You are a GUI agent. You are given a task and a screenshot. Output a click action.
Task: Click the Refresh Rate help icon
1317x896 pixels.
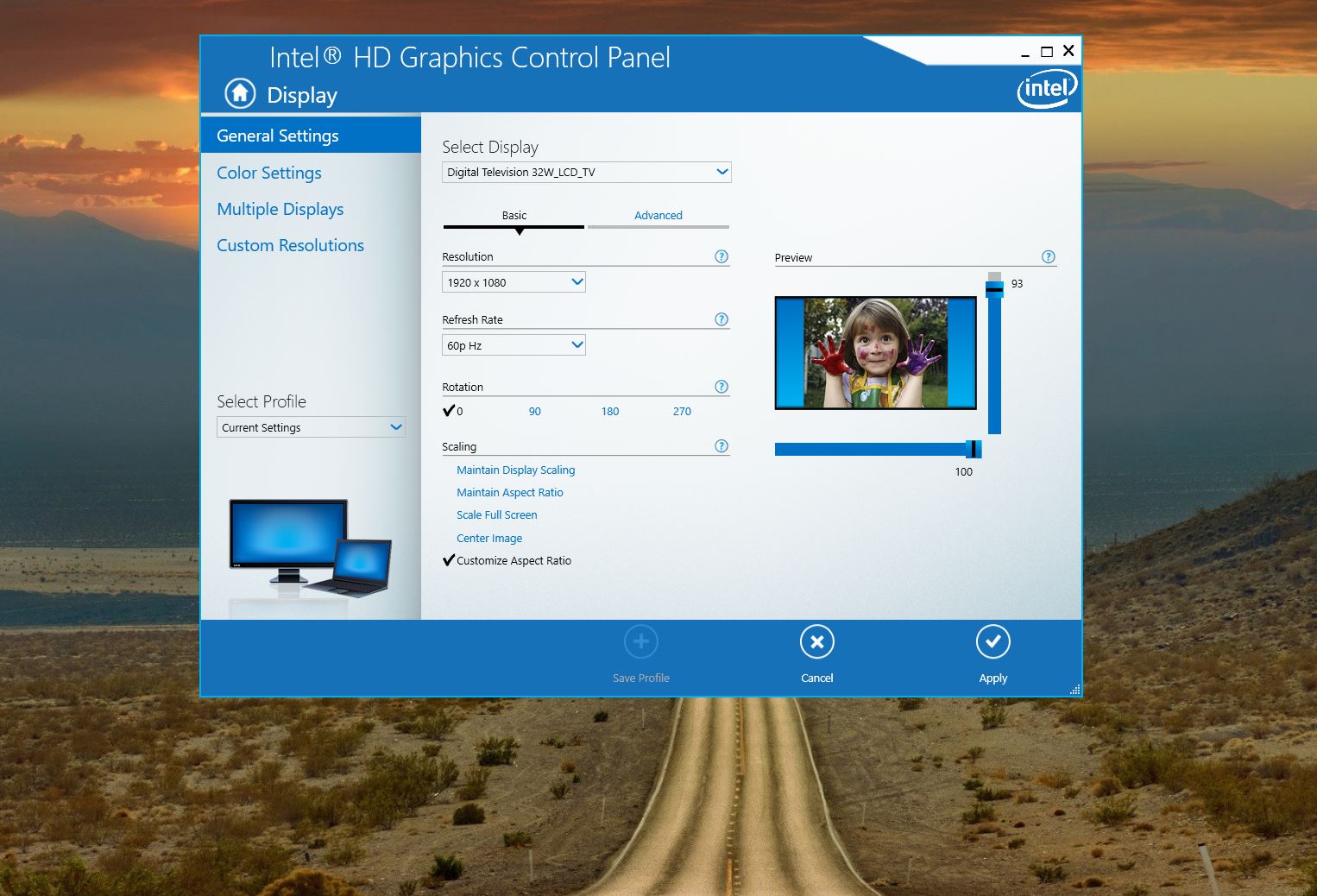point(722,319)
